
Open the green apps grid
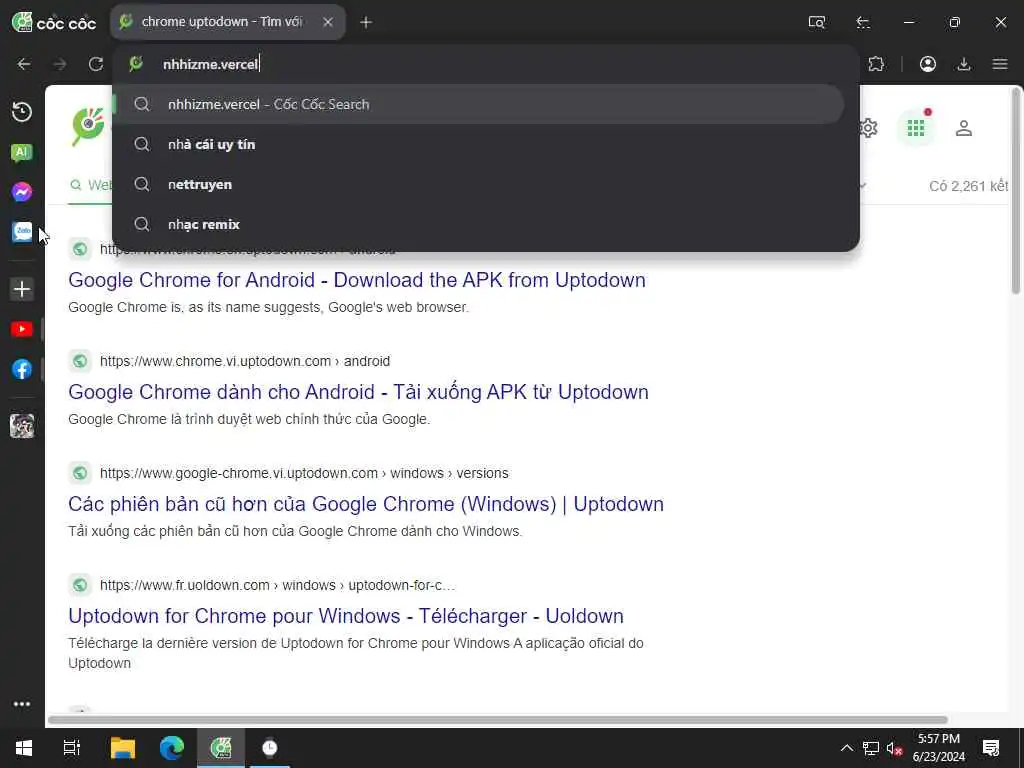point(916,128)
